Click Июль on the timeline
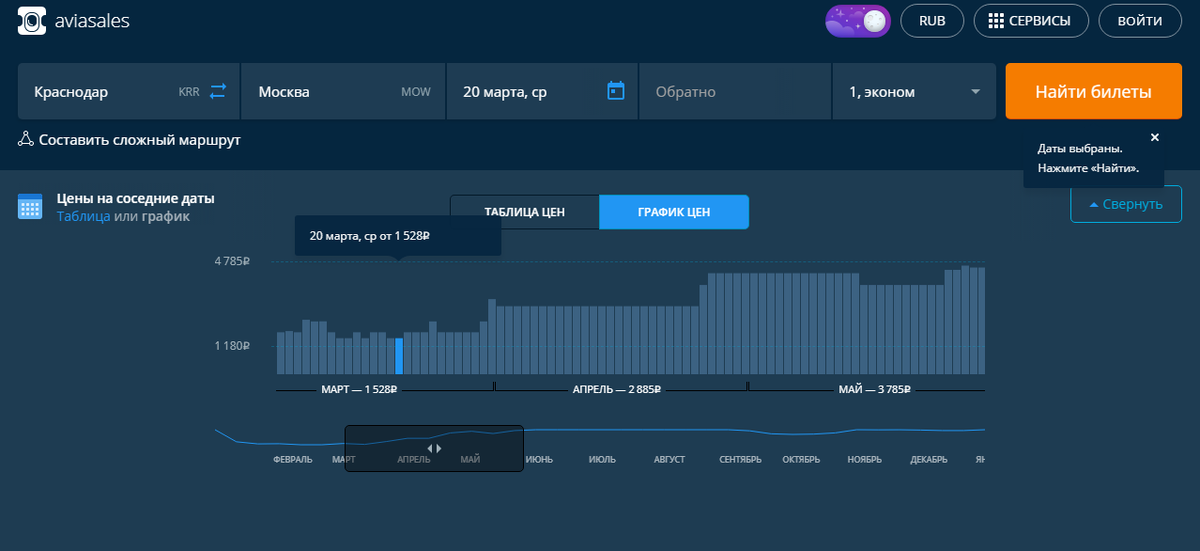 602,460
